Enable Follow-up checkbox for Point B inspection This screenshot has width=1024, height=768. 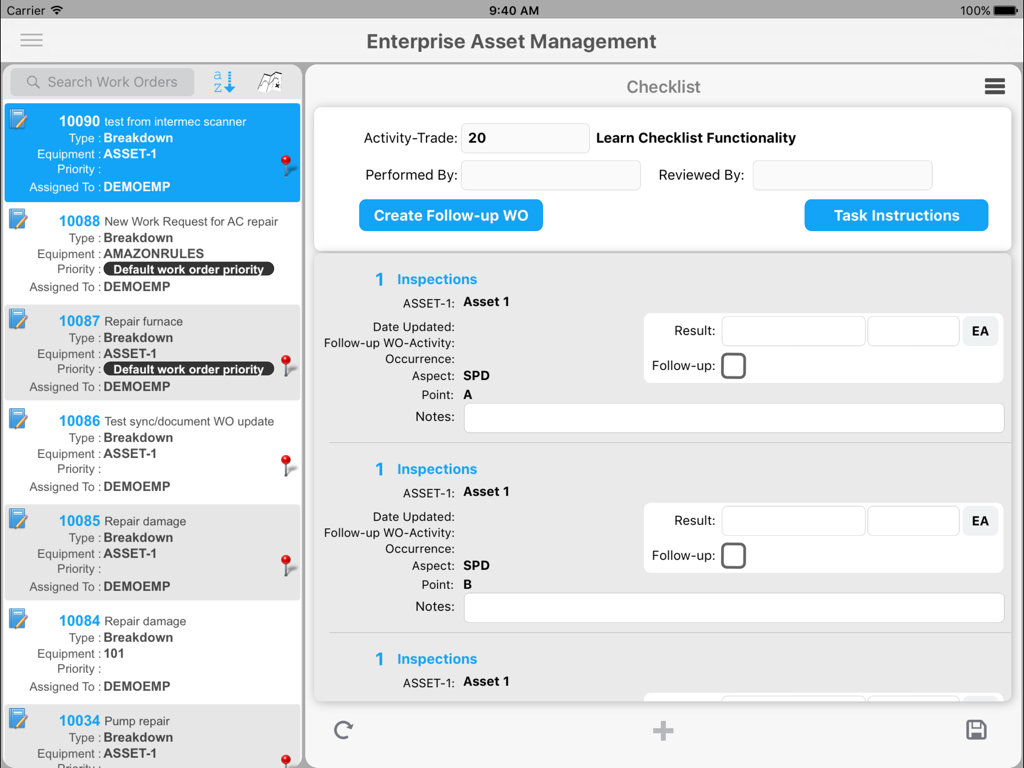coord(734,555)
